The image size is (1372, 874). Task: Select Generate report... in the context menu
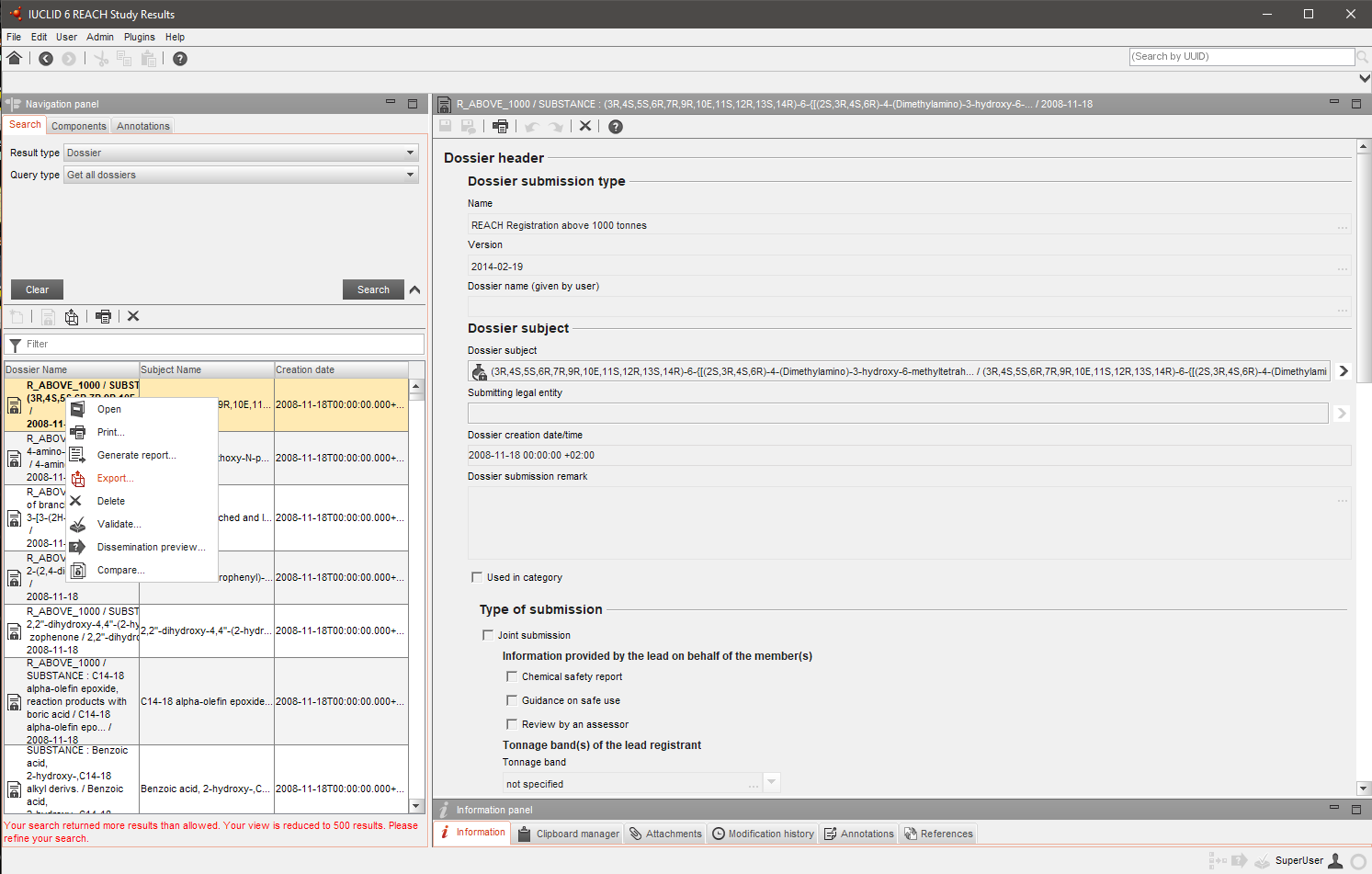[142, 455]
